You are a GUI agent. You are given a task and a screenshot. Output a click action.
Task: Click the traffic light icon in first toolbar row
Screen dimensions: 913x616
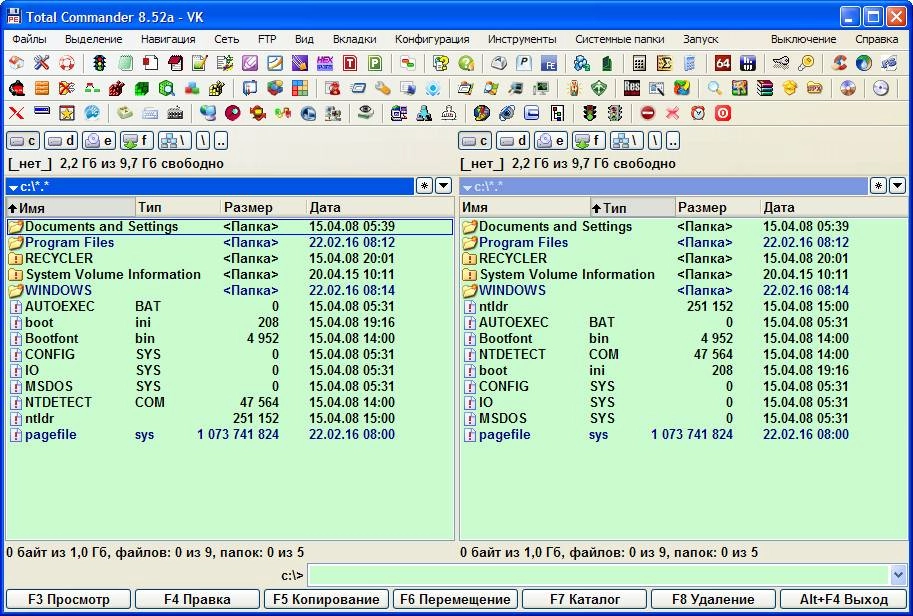pyautogui.click(x=100, y=63)
